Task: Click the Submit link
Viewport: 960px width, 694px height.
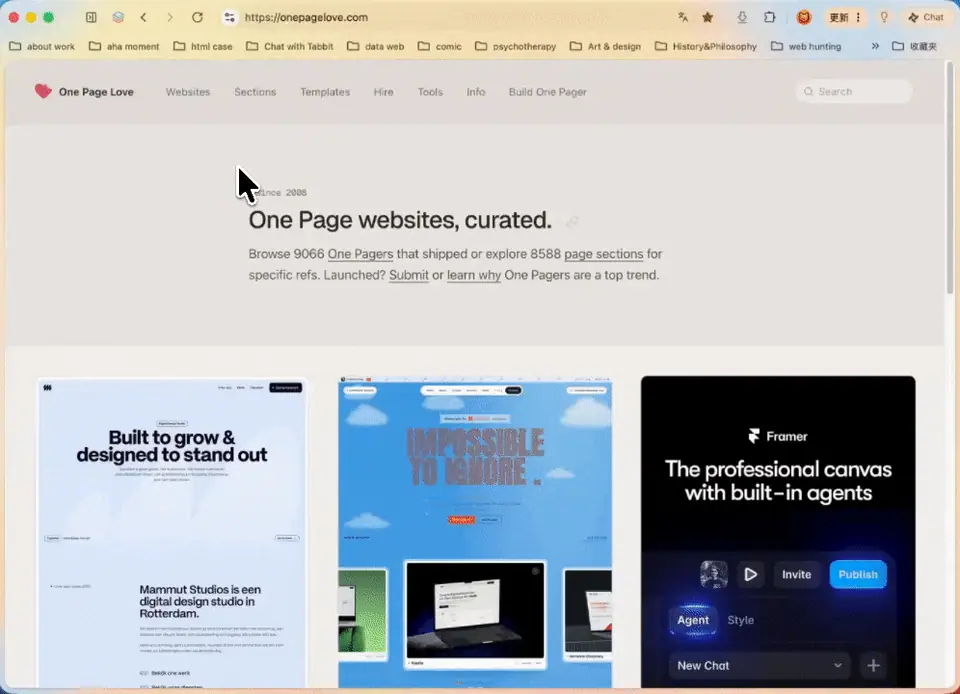Action: point(408,275)
